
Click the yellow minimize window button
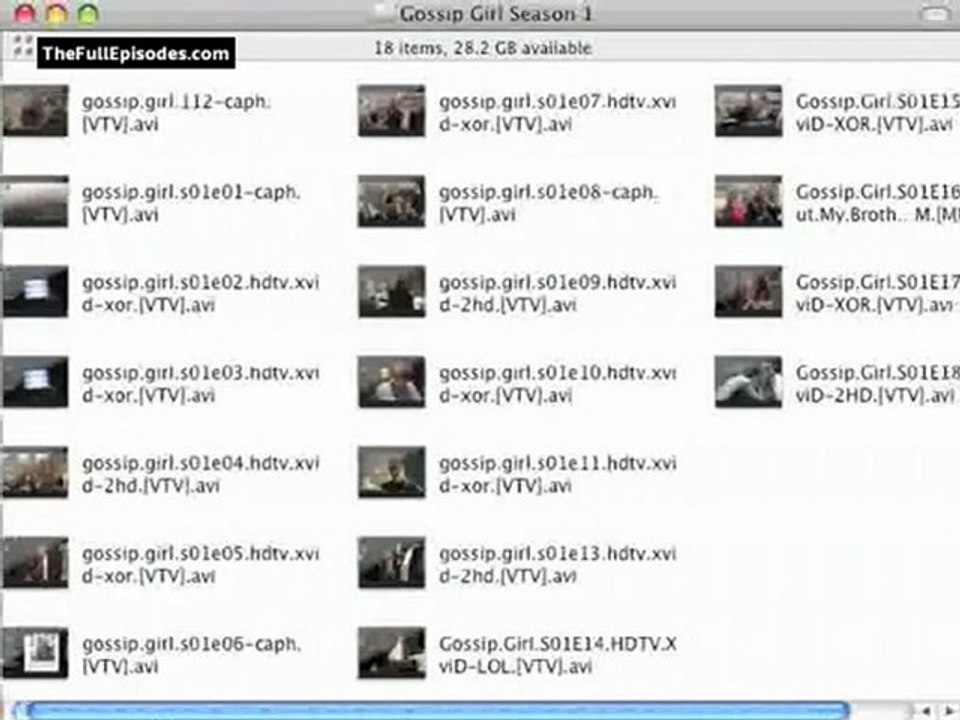click(x=56, y=13)
